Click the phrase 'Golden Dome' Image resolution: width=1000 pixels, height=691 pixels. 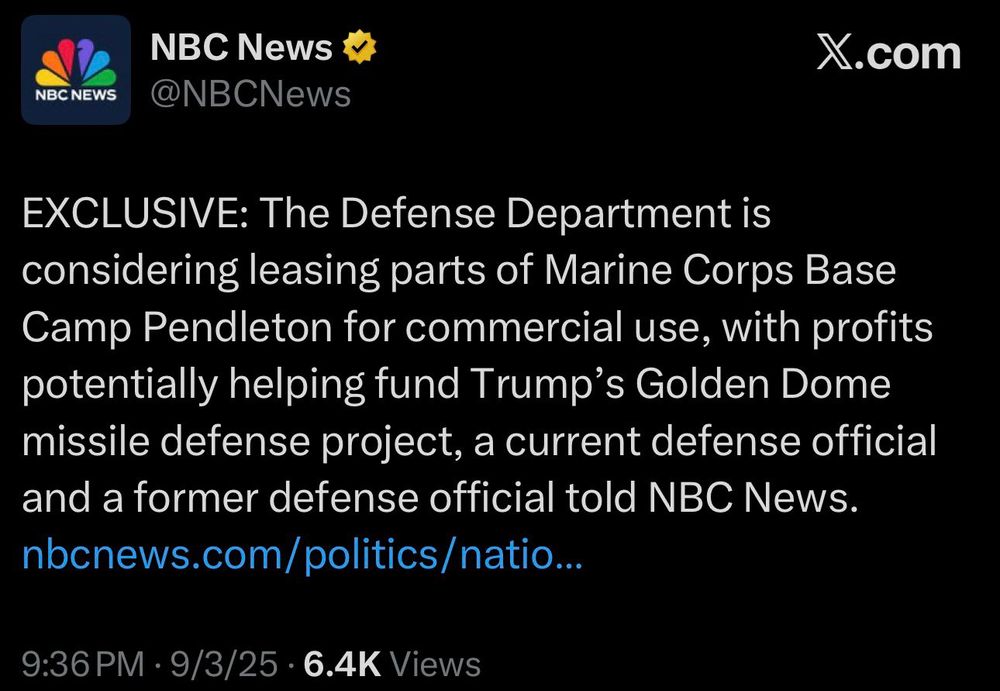coord(762,384)
